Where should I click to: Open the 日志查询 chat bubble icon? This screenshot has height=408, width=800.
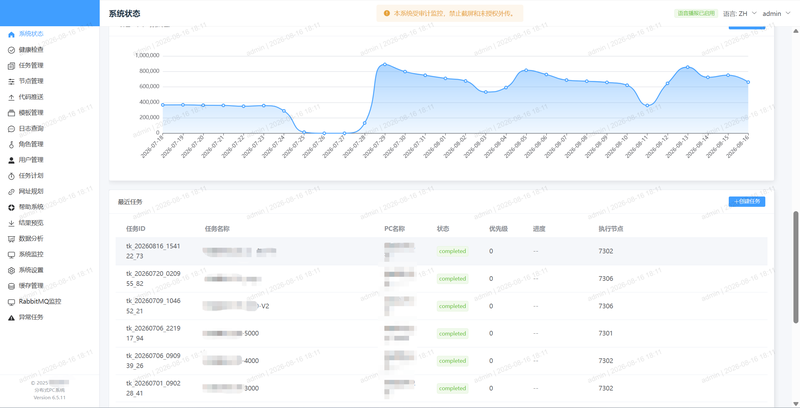click(11, 129)
